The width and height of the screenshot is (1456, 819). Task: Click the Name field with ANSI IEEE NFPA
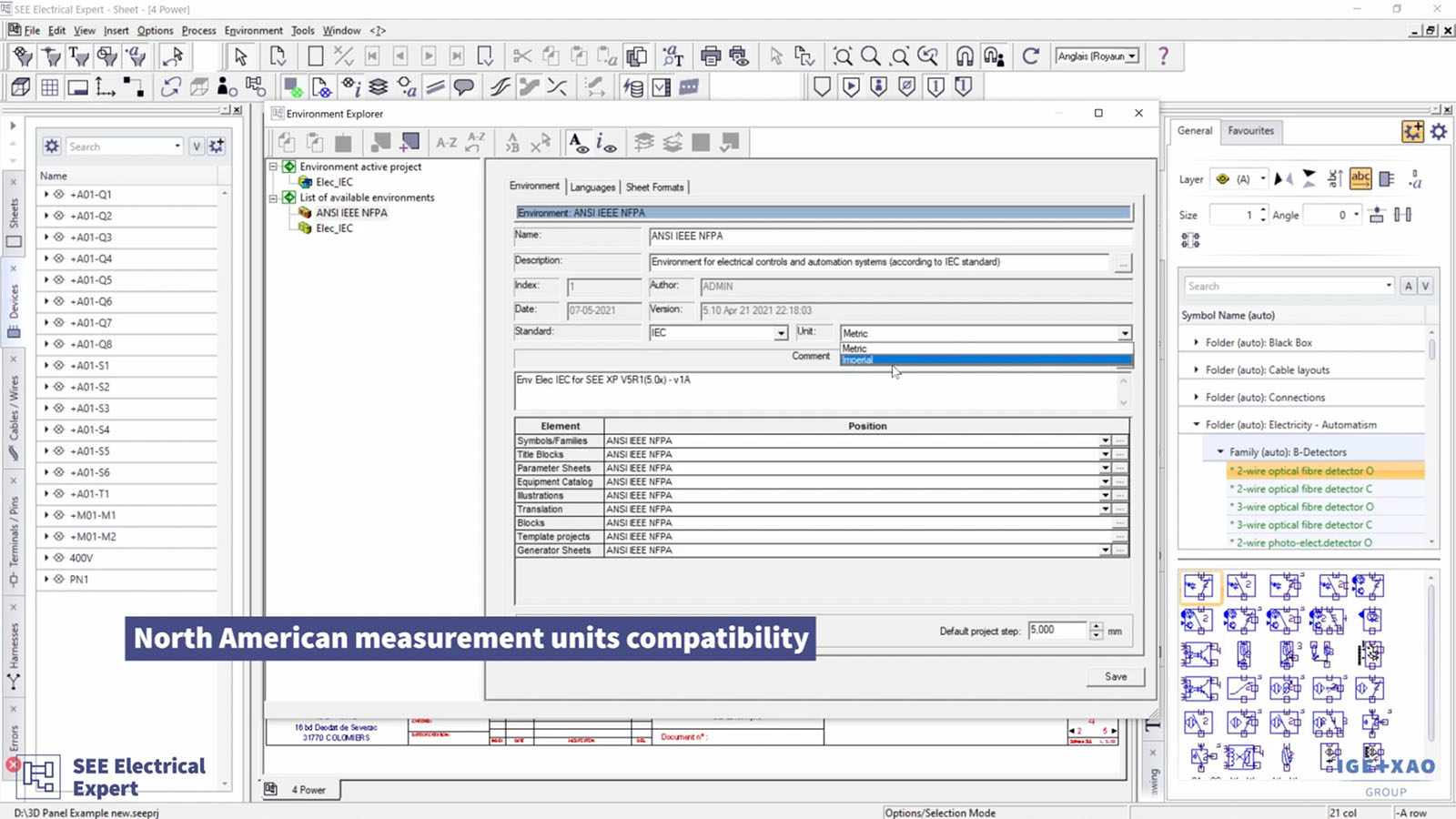click(x=890, y=236)
